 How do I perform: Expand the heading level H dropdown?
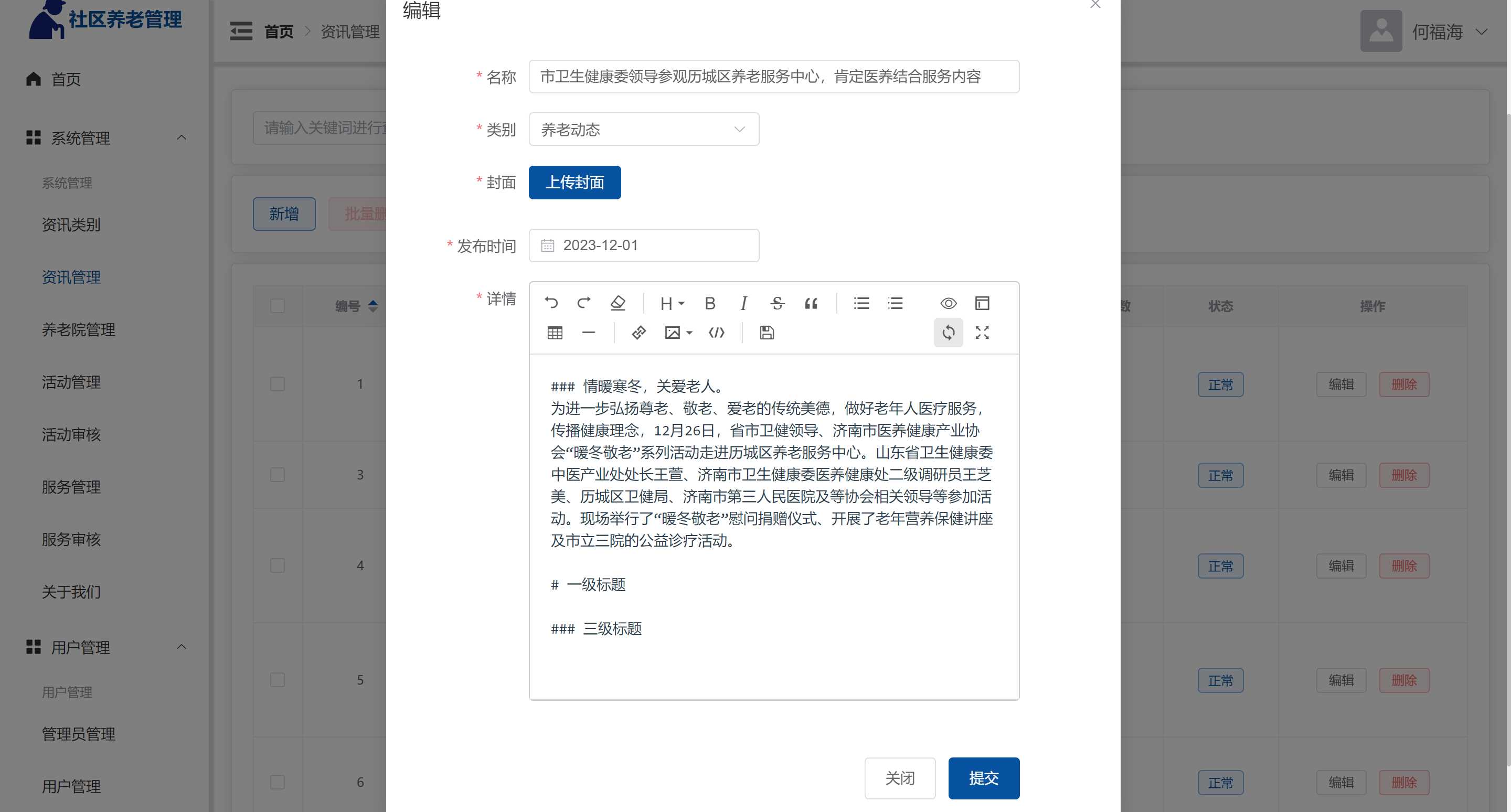click(672, 303)
